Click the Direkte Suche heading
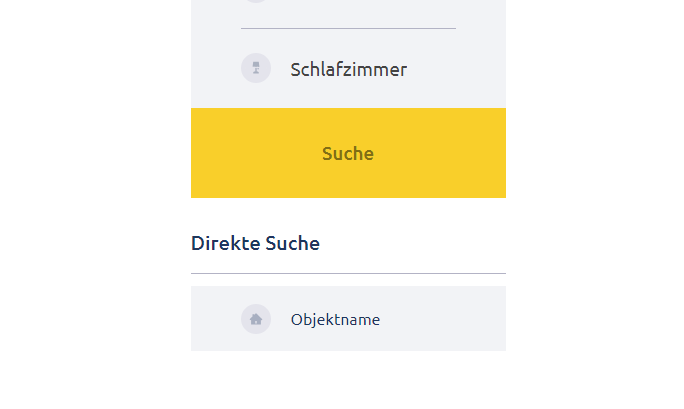The width and height of the screenshot is (684, 409). coord(255,243)
